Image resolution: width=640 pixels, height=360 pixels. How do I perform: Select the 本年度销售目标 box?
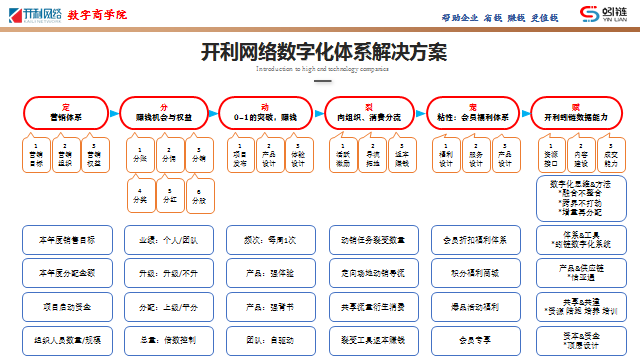[x=67, y=240]
